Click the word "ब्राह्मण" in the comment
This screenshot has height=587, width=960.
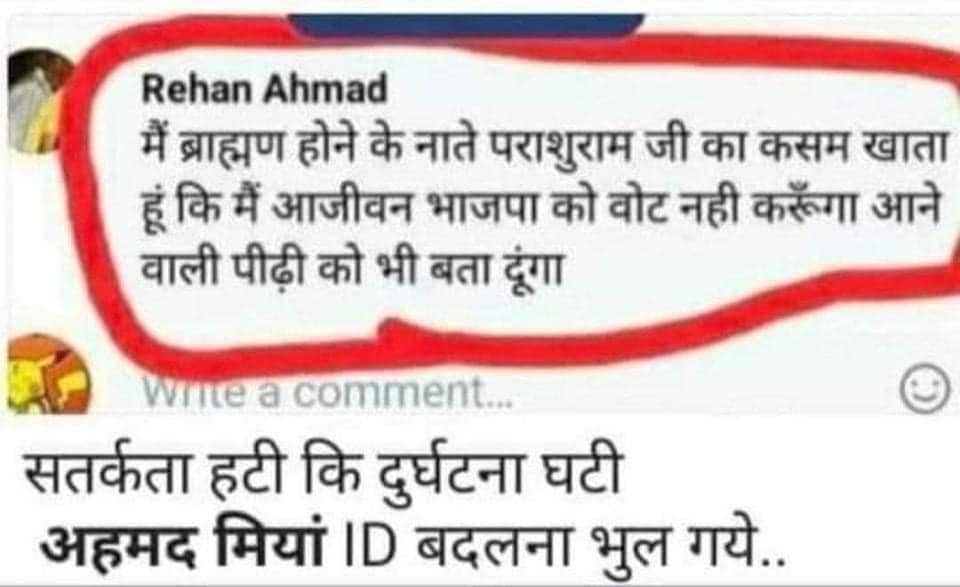tap(231, 151)
